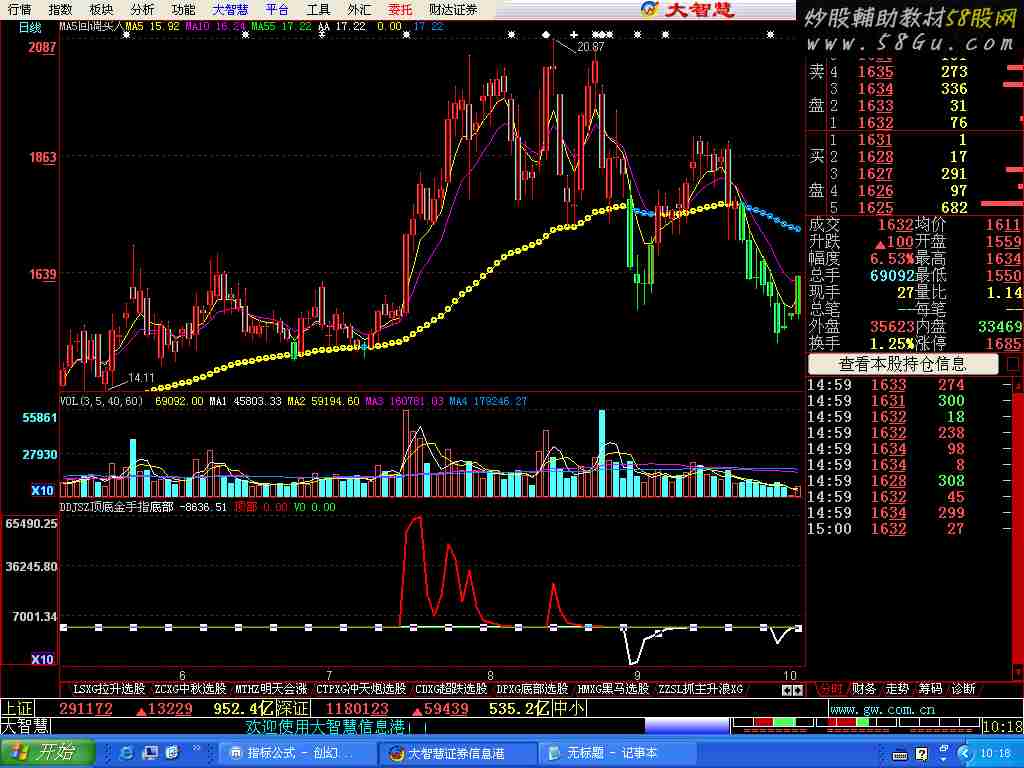Open the Windows 开始 start button
The image size is (1024, 768).
47,752
